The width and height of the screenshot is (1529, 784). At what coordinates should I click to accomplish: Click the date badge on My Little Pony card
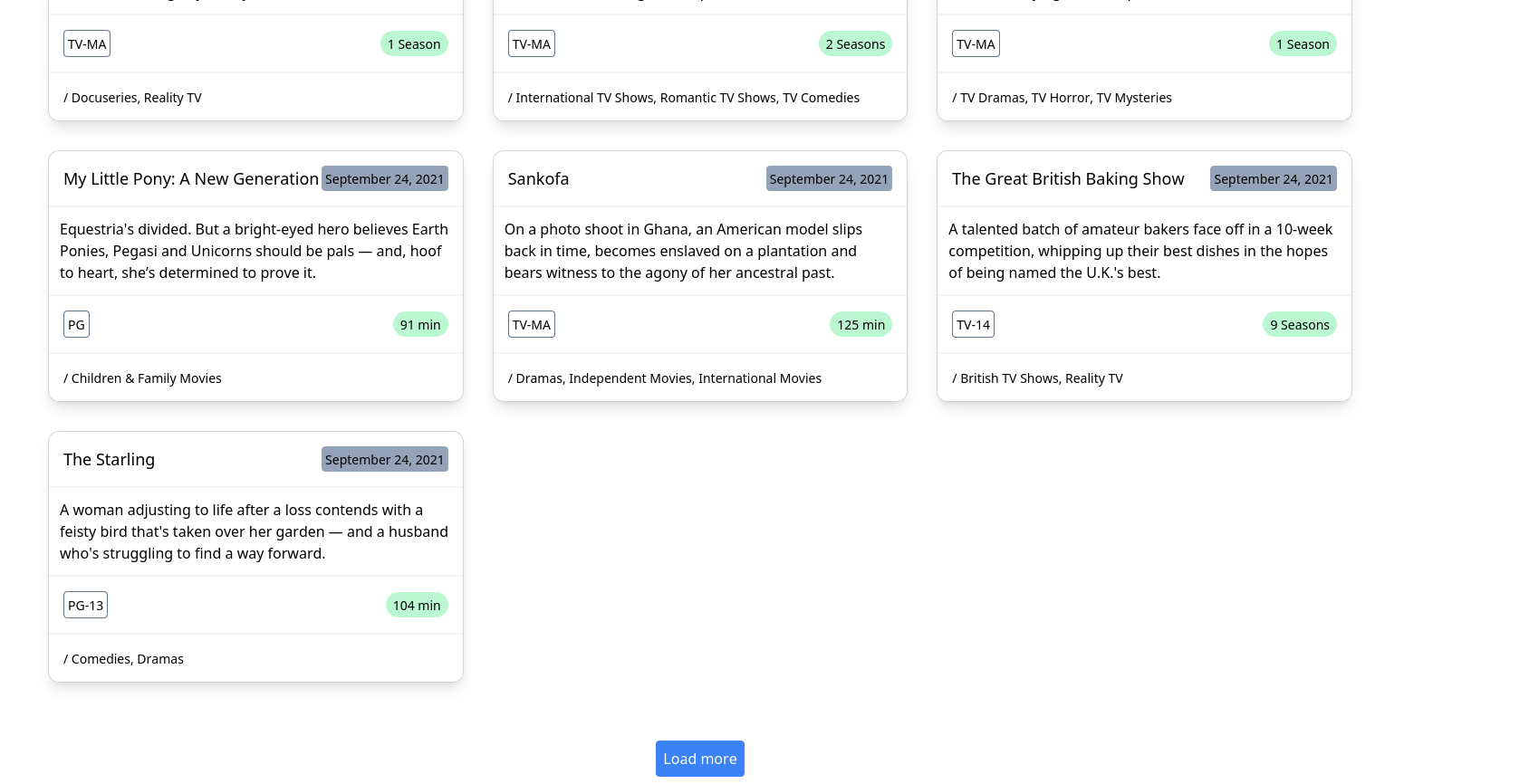point(385,178)
